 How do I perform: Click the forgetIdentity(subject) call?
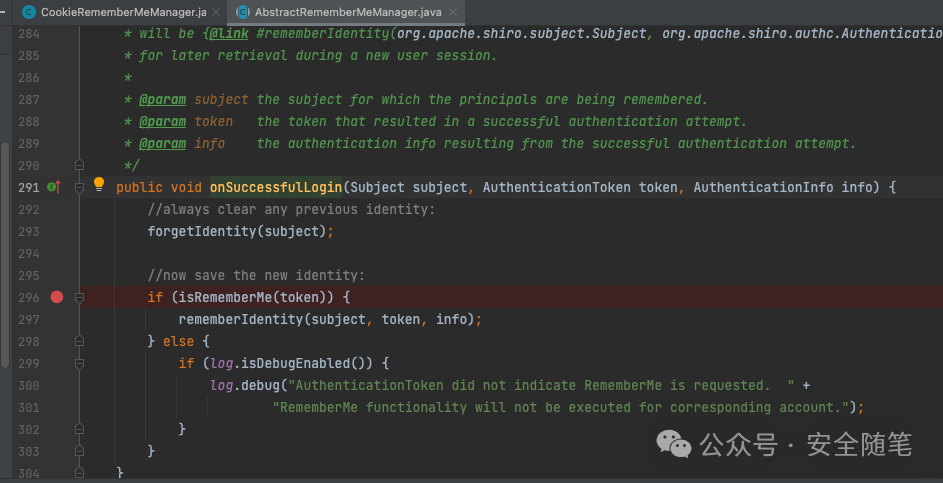(237, 231)
